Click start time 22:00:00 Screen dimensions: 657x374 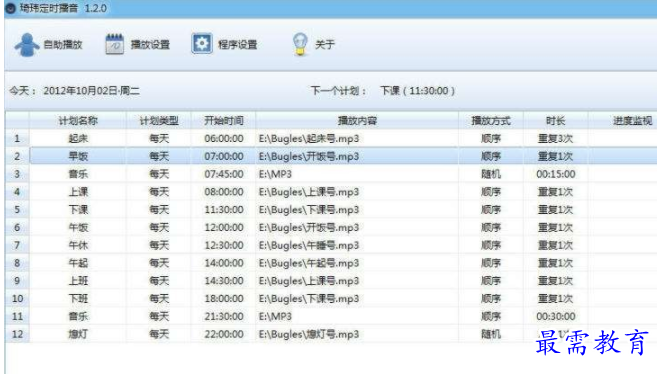224,334
